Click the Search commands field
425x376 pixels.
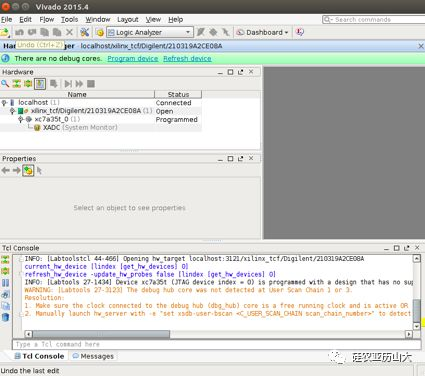[373, 20]
